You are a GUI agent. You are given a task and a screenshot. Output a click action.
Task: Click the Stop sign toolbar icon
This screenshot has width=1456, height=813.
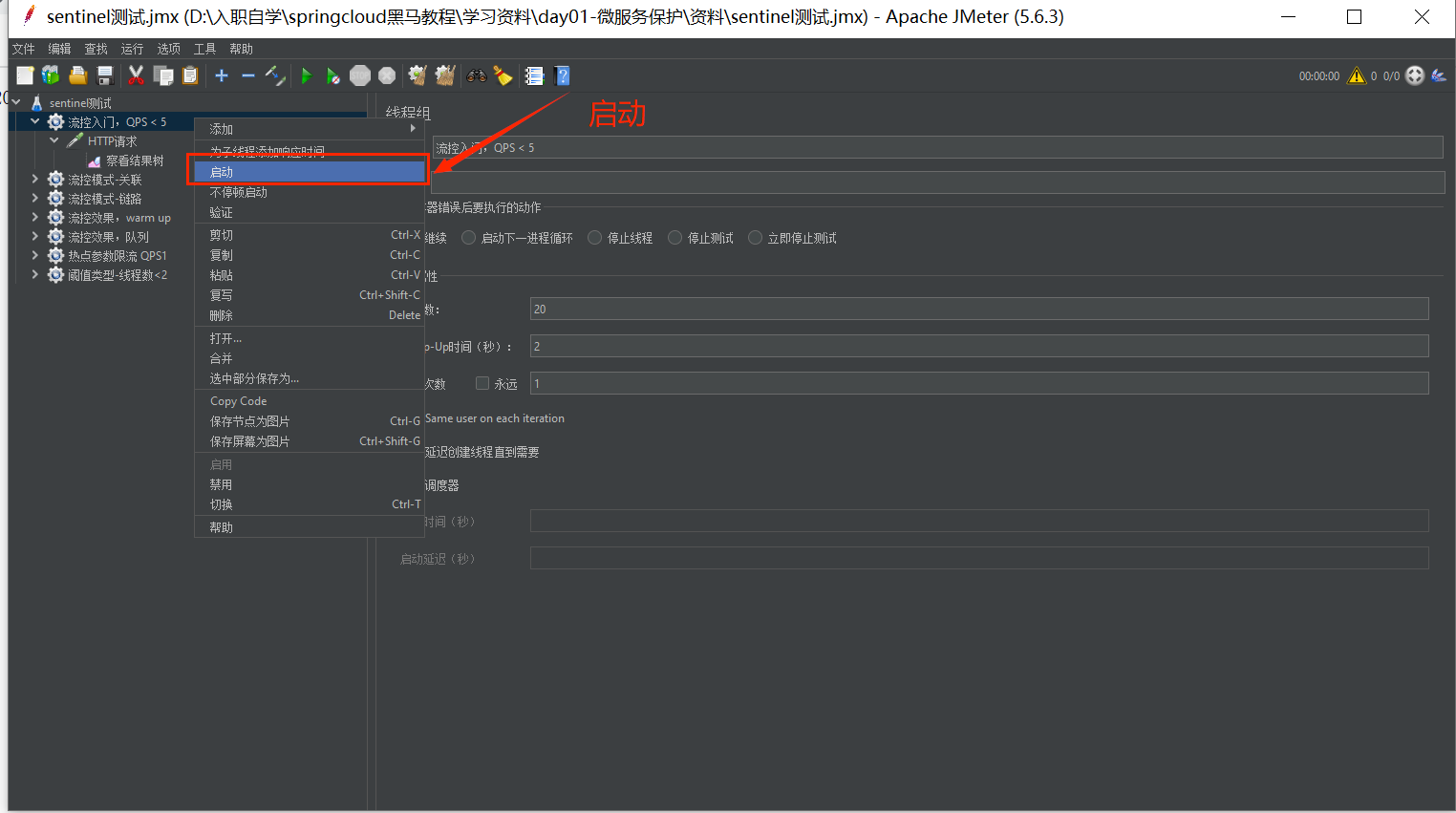coord(360,75)
